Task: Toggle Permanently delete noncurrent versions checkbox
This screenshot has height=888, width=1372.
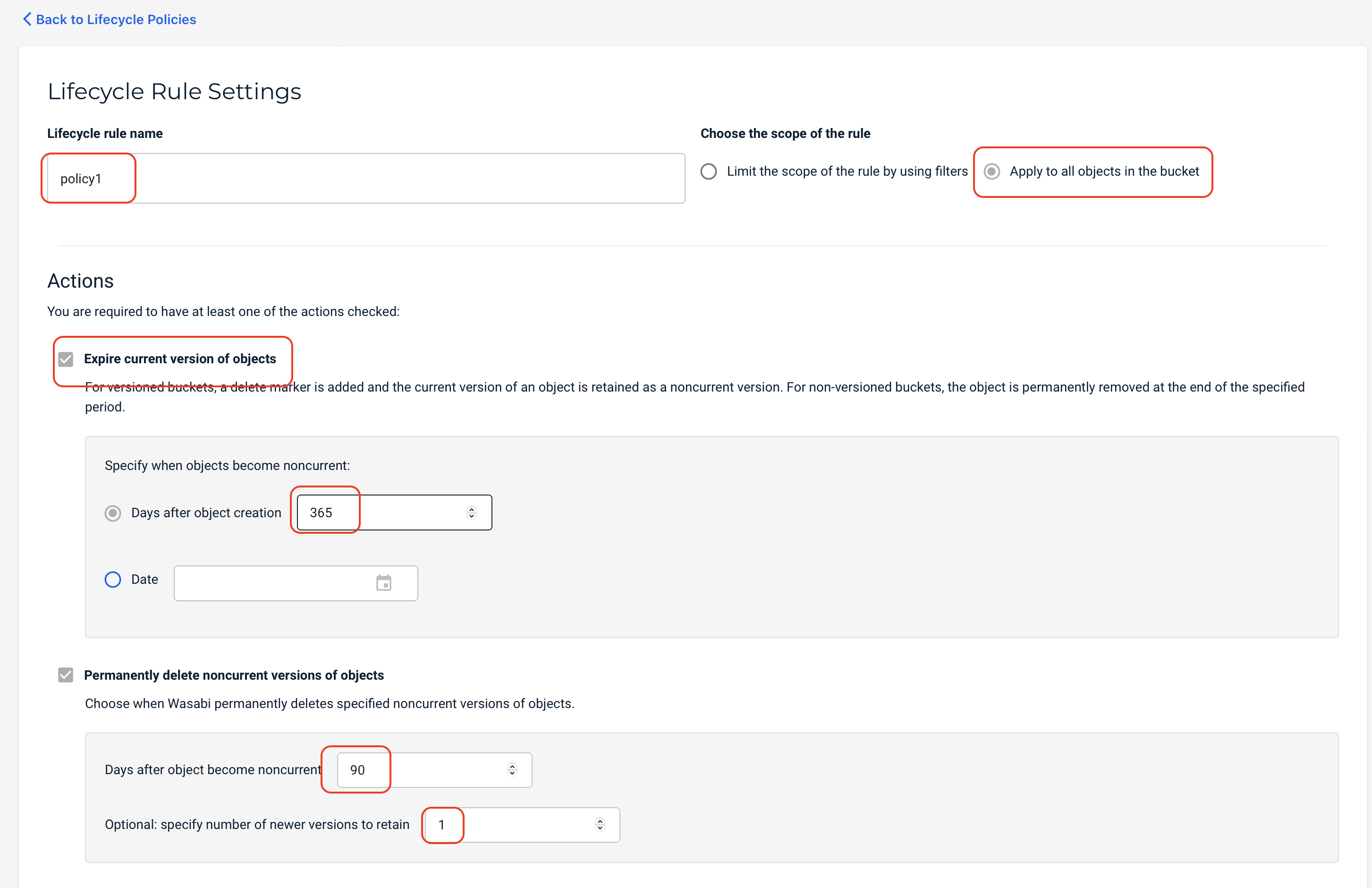Action: point(66,675)
